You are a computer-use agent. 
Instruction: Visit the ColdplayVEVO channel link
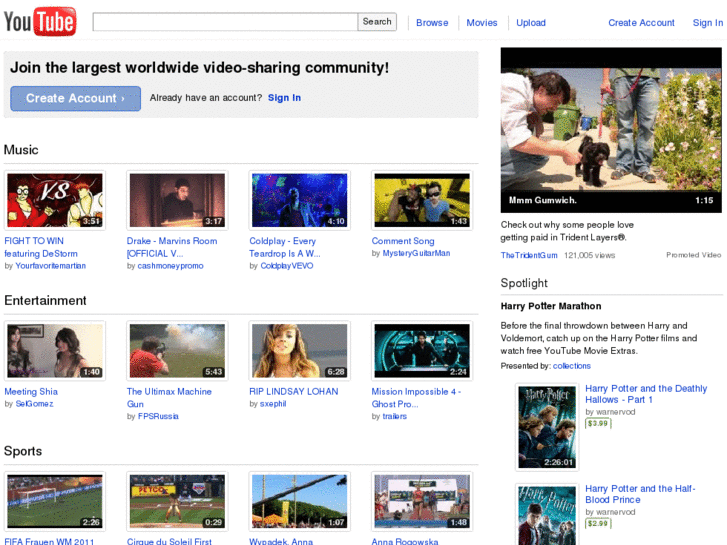click(x=289, y=266)
